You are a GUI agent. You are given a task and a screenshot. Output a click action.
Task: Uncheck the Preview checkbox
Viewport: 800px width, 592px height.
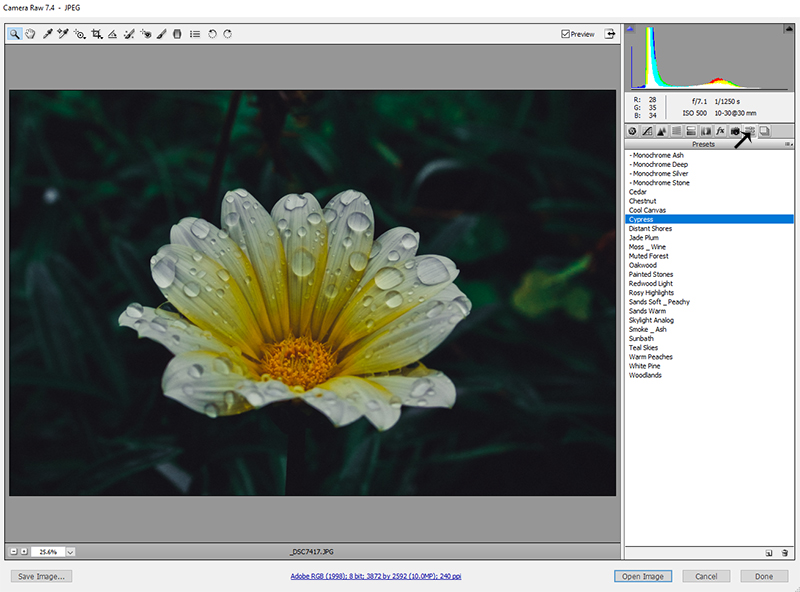[x=566, y=34]
